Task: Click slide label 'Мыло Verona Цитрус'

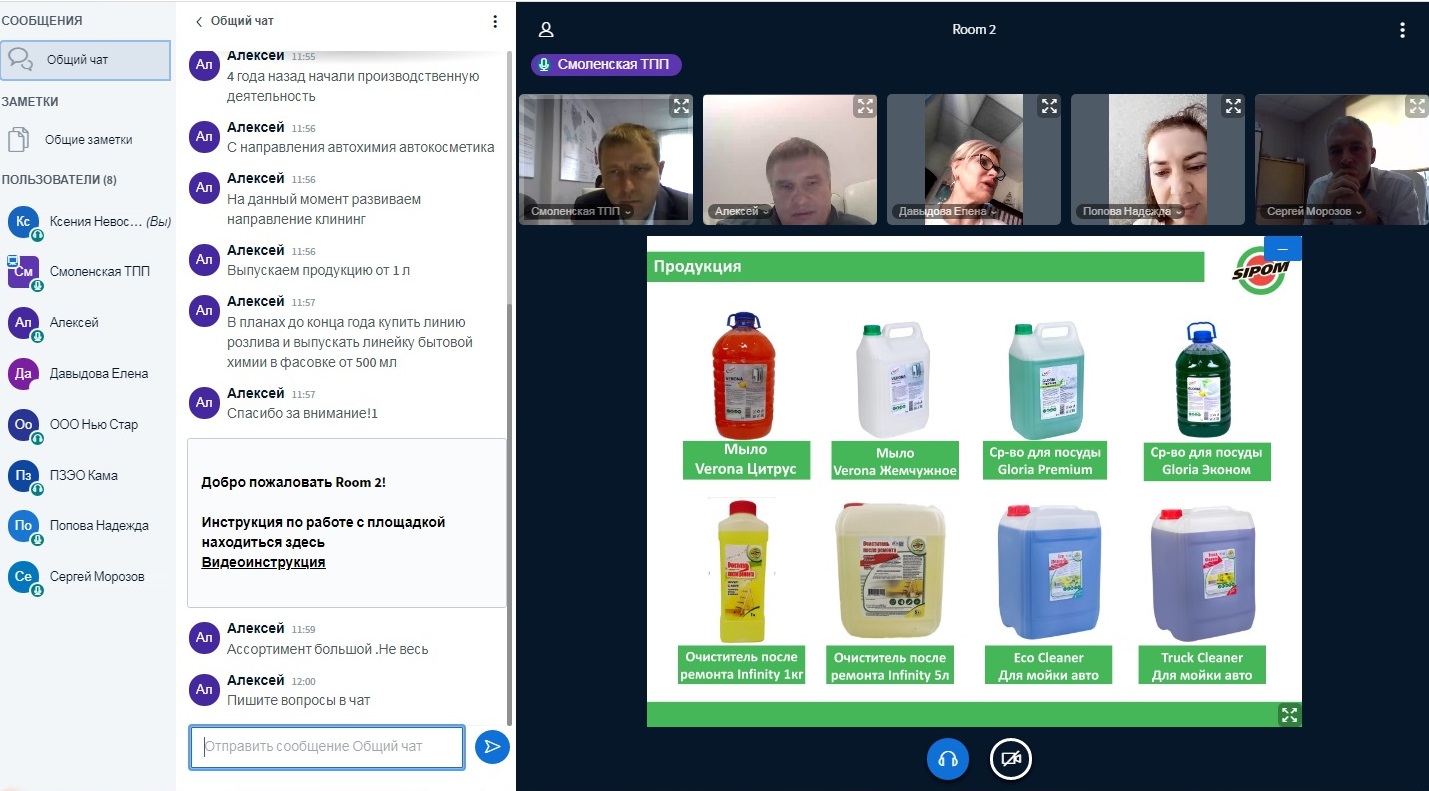Action: [746, 460]
